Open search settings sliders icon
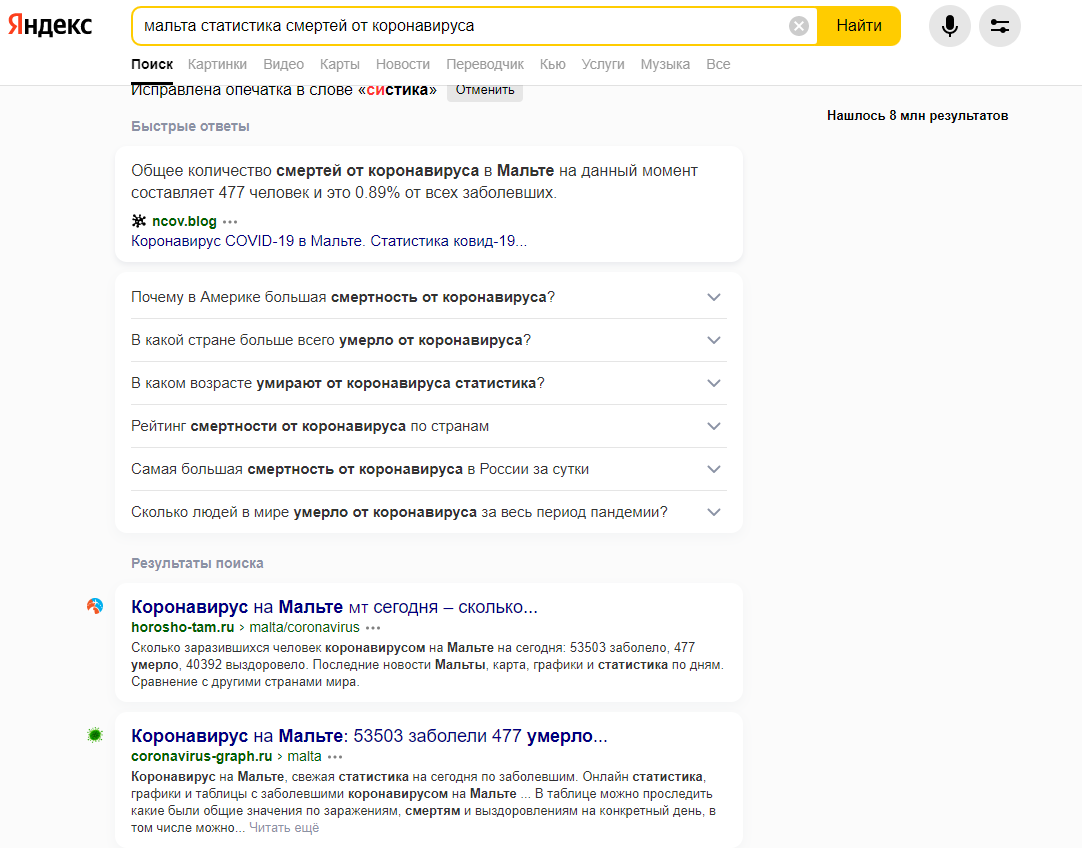The image size is (1082, 848). 999,26
